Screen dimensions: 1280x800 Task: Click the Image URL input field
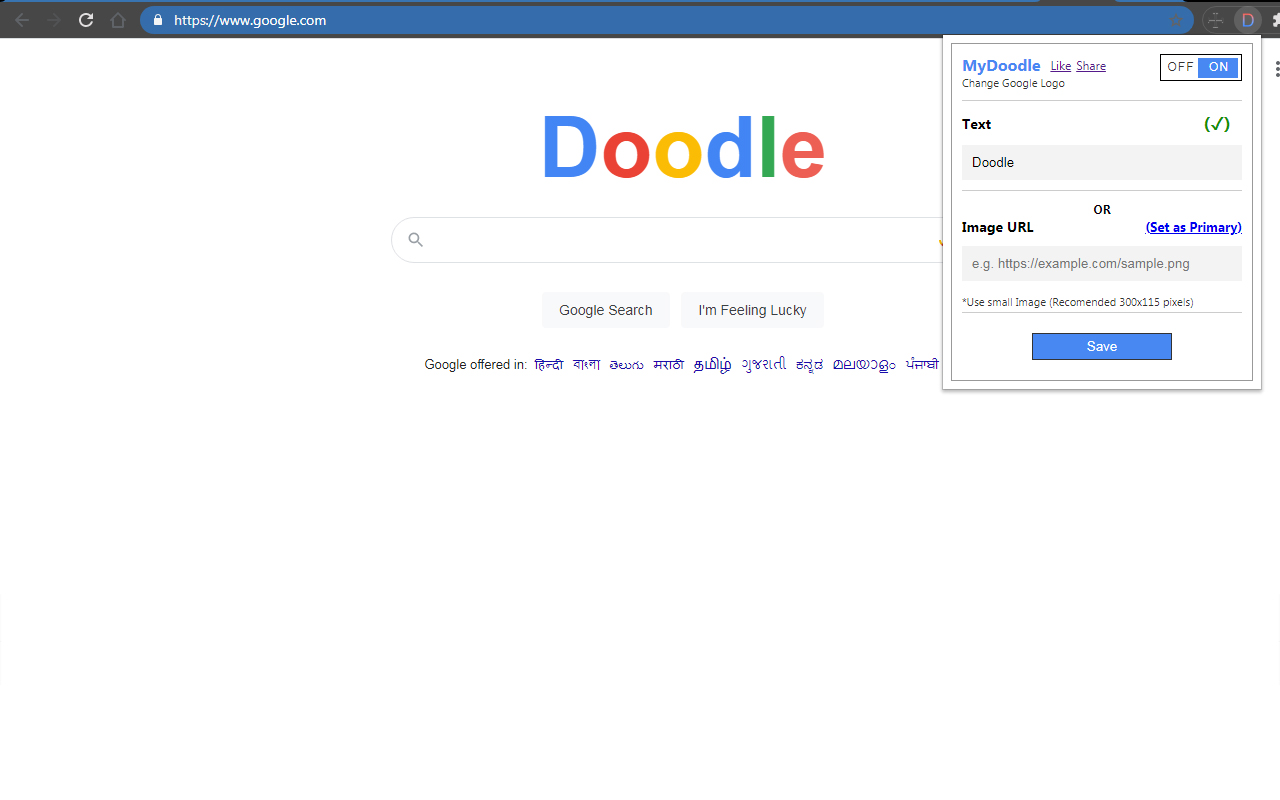point(1101,263)
